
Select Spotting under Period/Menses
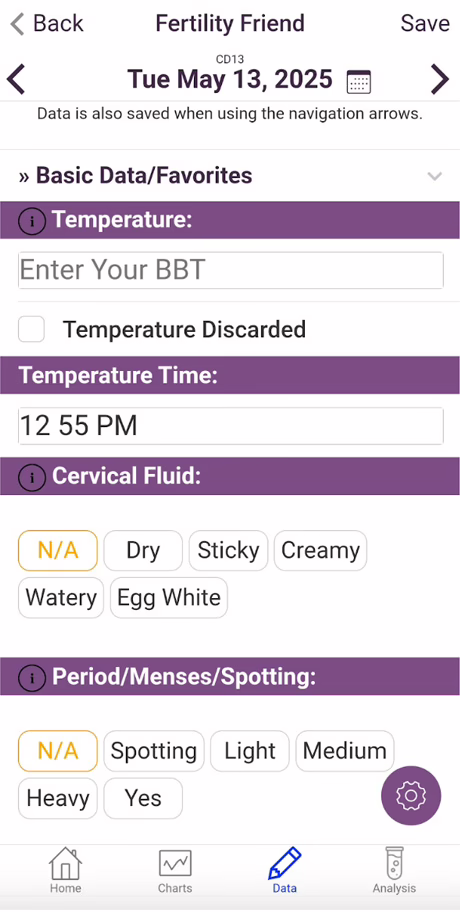coord(154,751)
